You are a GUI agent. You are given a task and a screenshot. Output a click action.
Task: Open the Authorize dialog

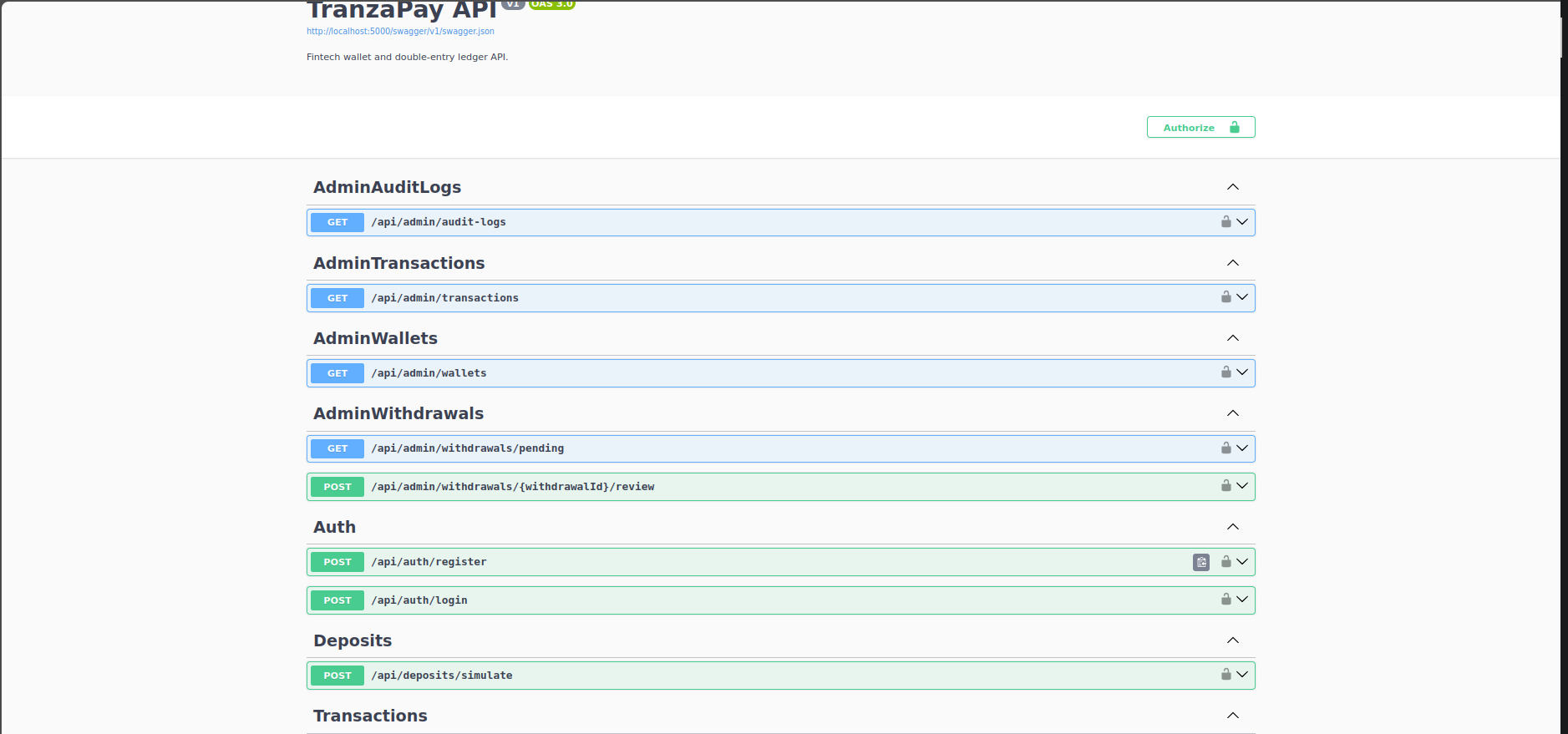click(x=1200, y=127)
